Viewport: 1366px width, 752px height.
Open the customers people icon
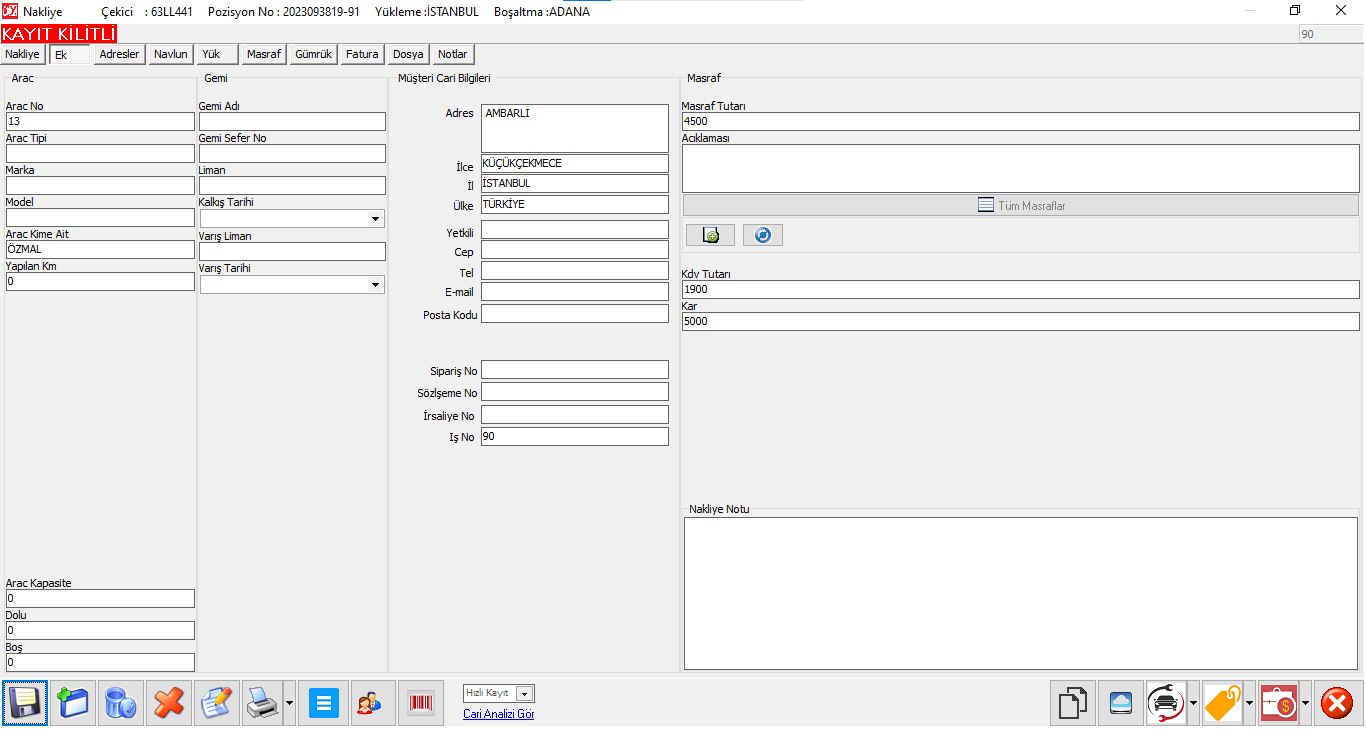[x=372, y=703]
